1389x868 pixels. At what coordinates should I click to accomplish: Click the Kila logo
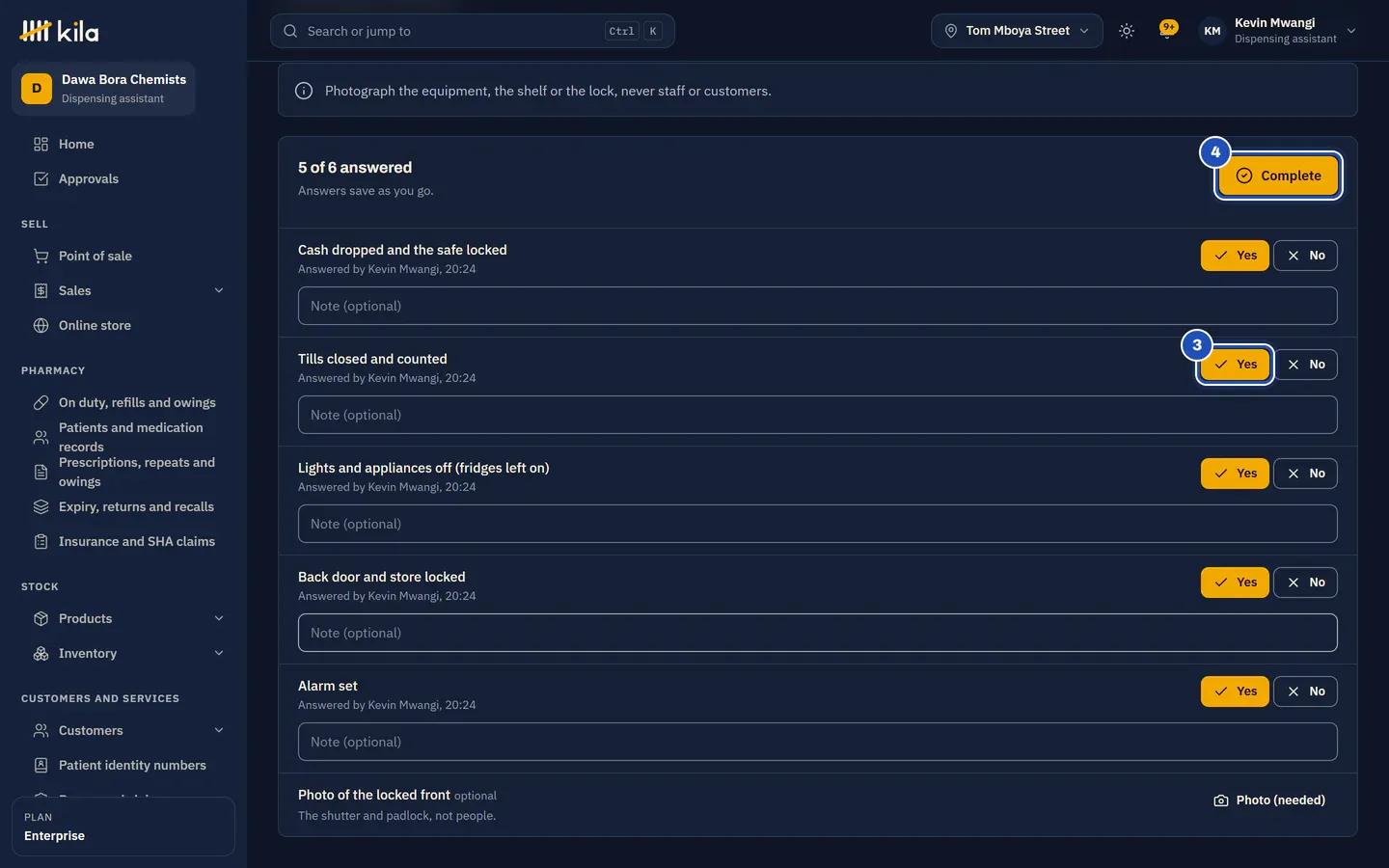[59, 31]
